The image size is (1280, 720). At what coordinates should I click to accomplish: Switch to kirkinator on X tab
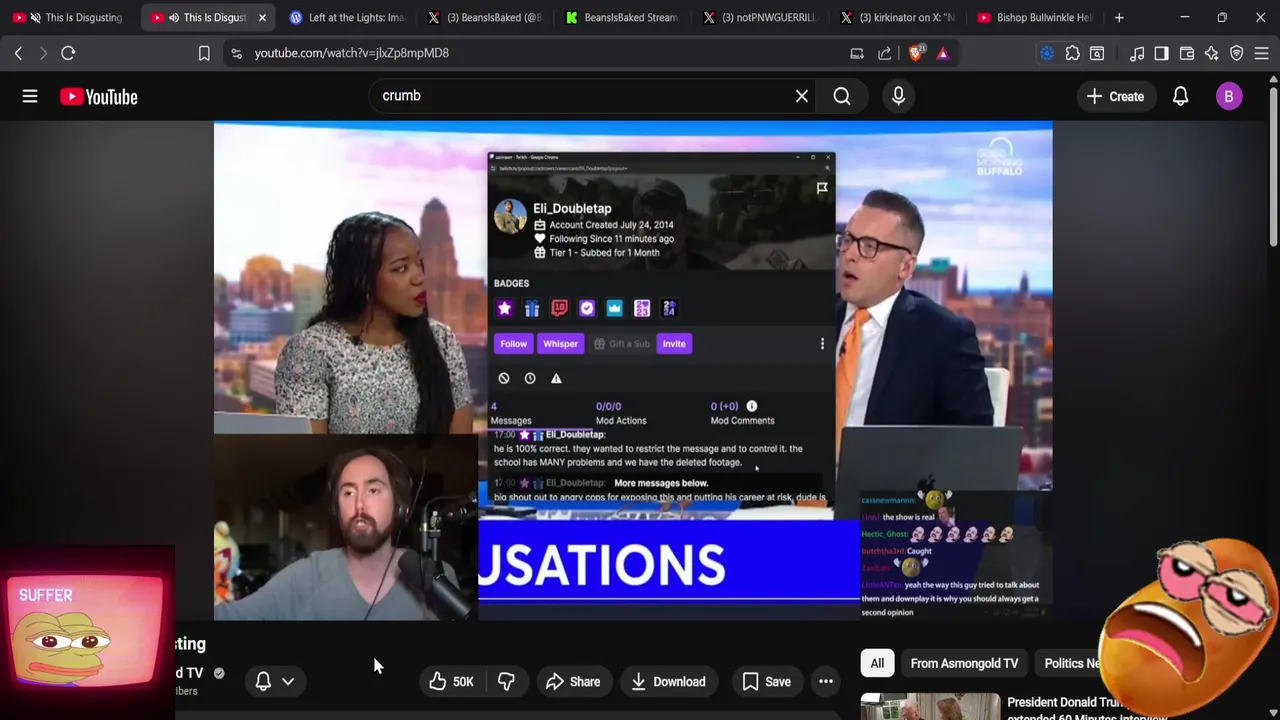pyautogui.click(x=898, y=17)
